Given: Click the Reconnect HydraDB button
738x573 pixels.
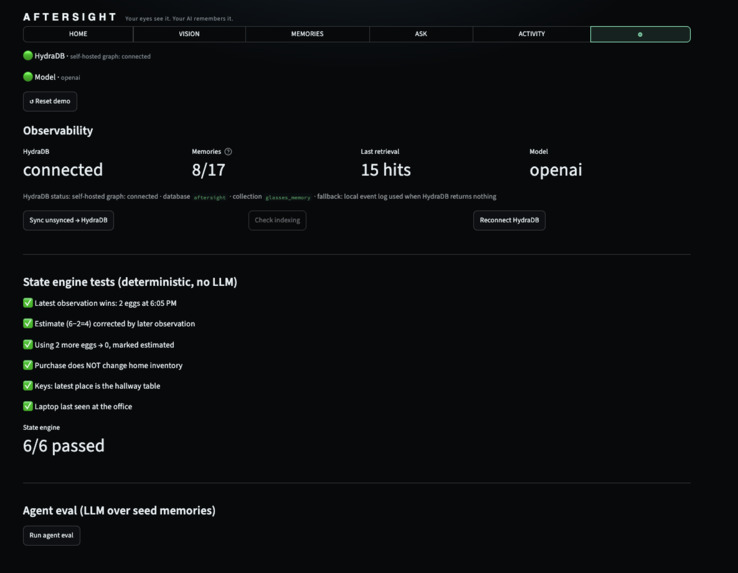Looking at the screenshot, I should pyautogui.click(x=509, y=220).
